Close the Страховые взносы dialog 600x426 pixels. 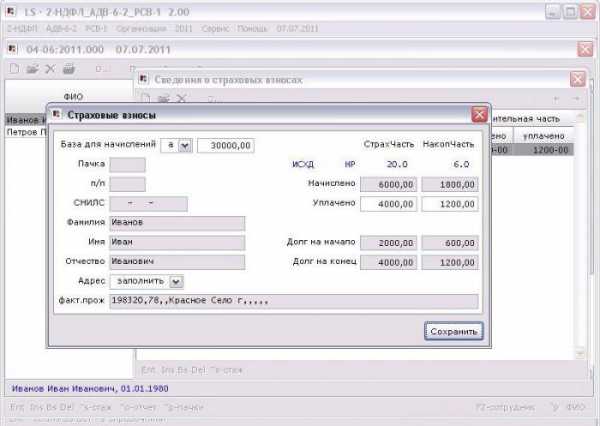479,114
